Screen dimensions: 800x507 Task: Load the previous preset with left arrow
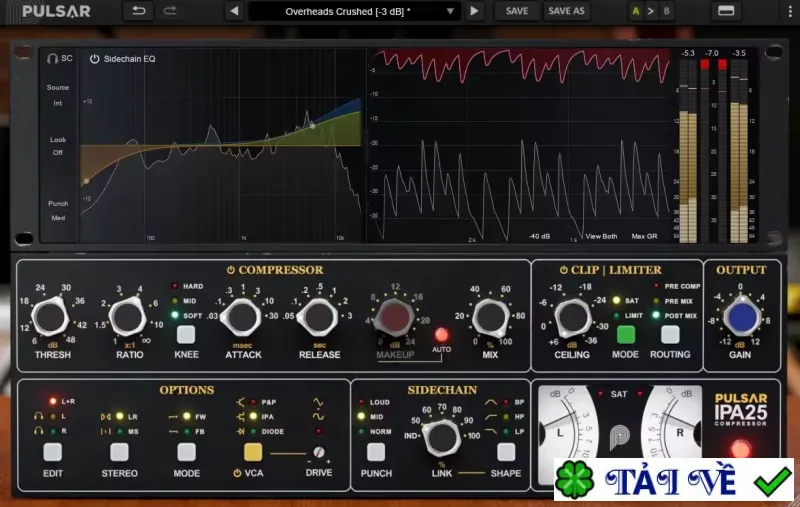[x=234, y=11]
